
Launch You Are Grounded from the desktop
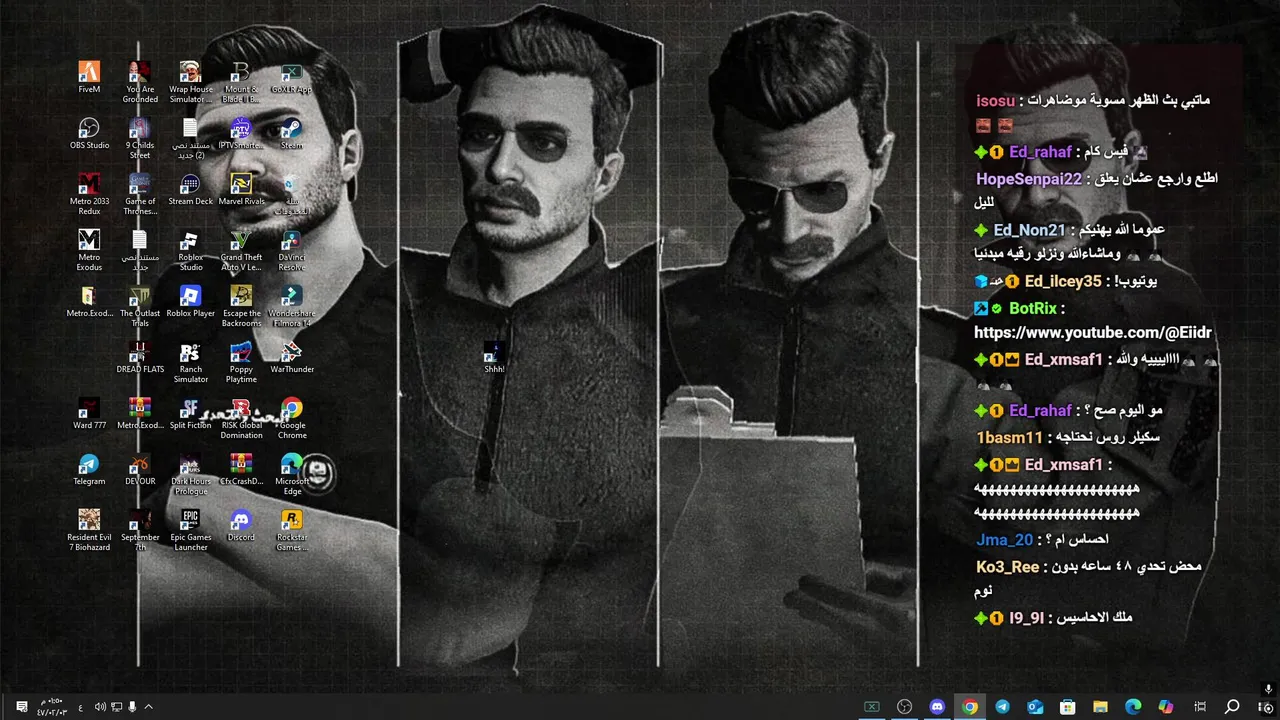140,83
